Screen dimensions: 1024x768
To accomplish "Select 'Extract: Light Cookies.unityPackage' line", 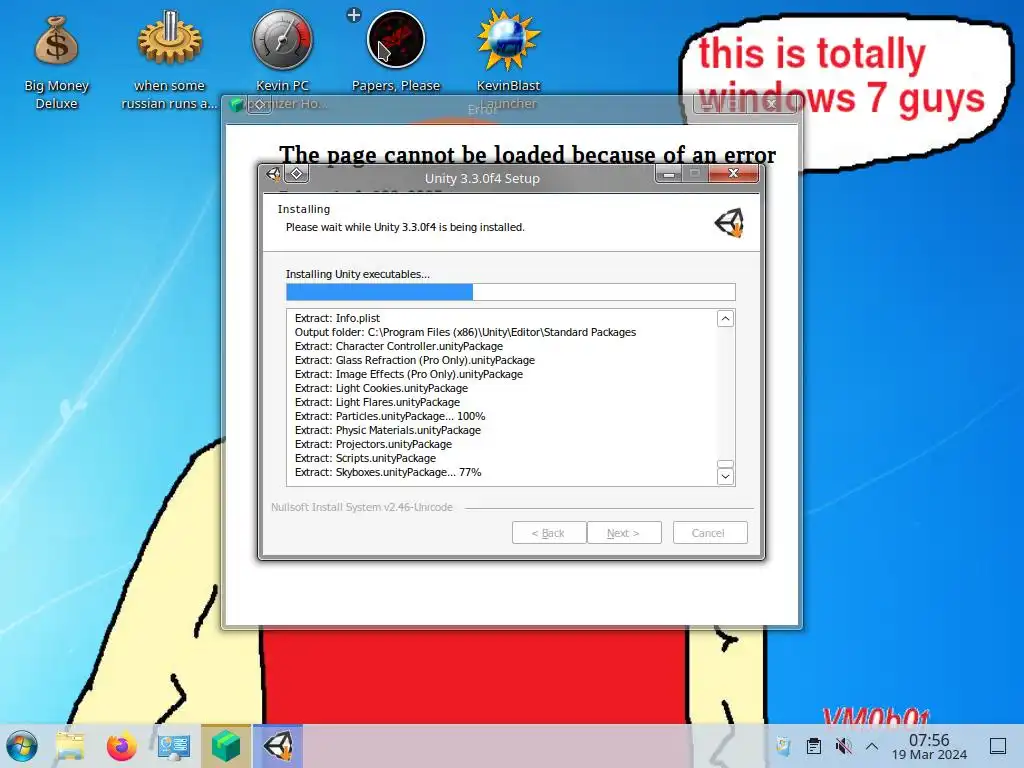I will [x=381, y=388].
